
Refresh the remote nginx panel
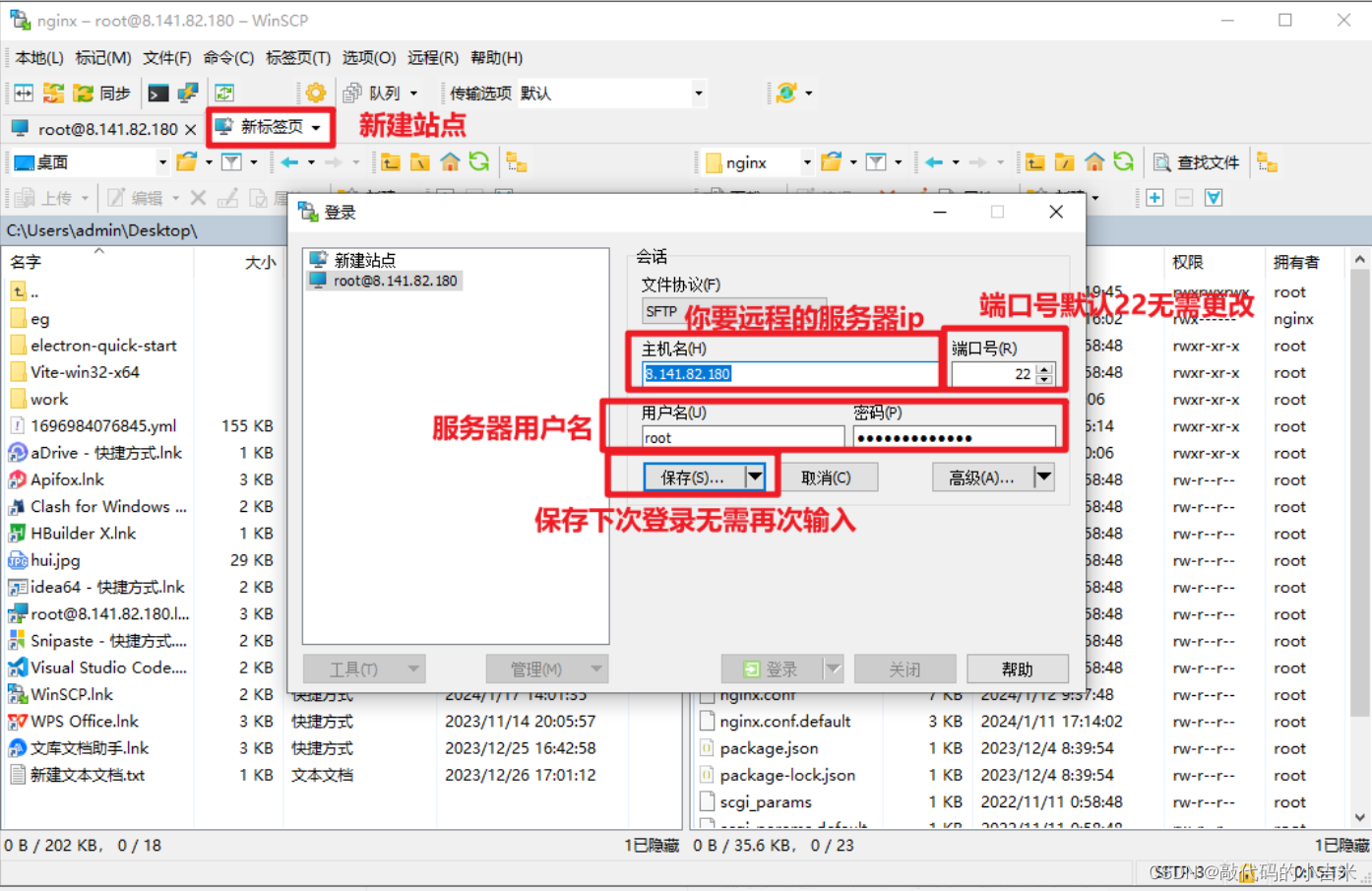(x=1123, y=162)
